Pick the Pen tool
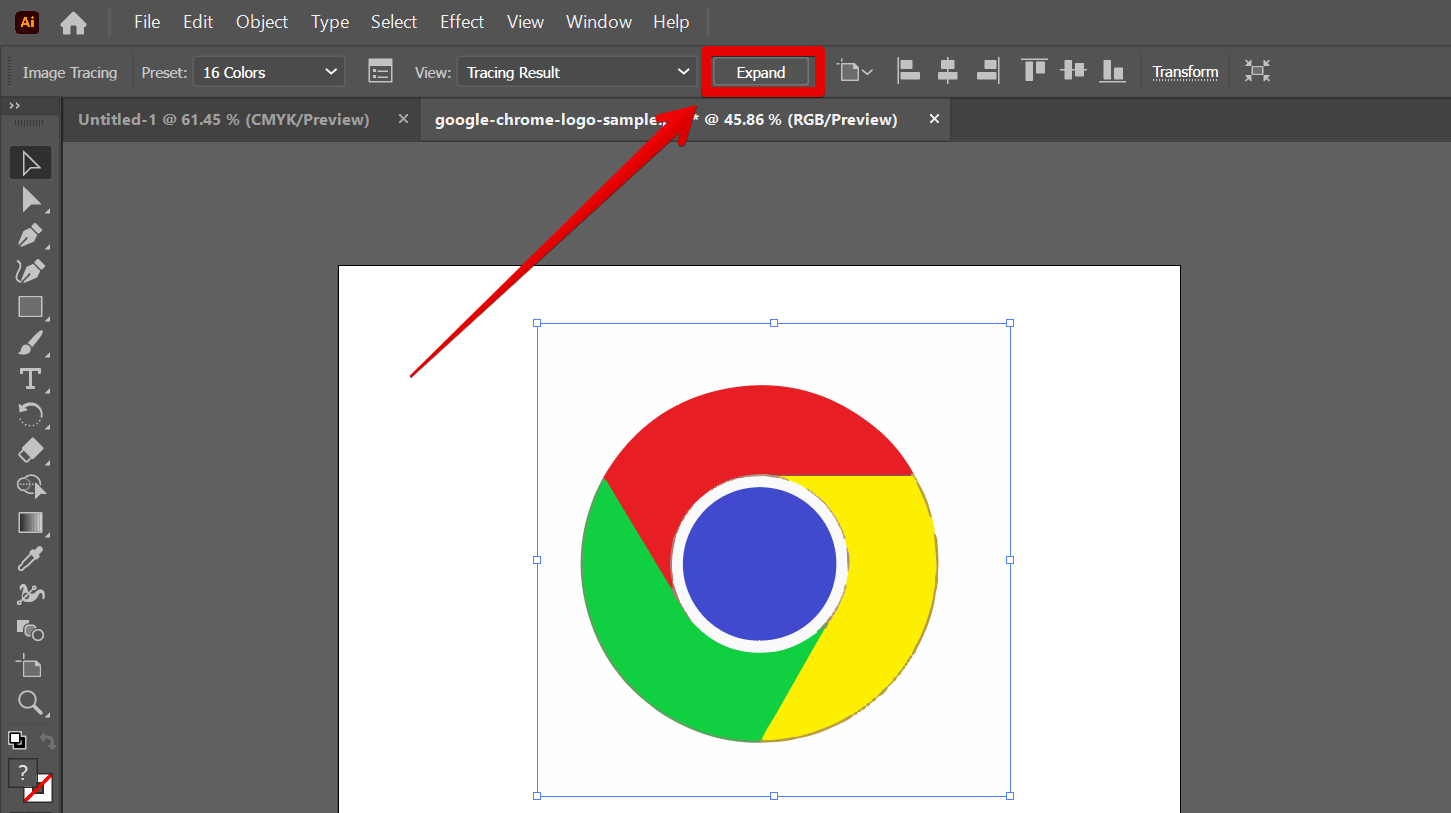This screenshot has height=813, width=1451. pyautogui.click(x=30, y=235)
